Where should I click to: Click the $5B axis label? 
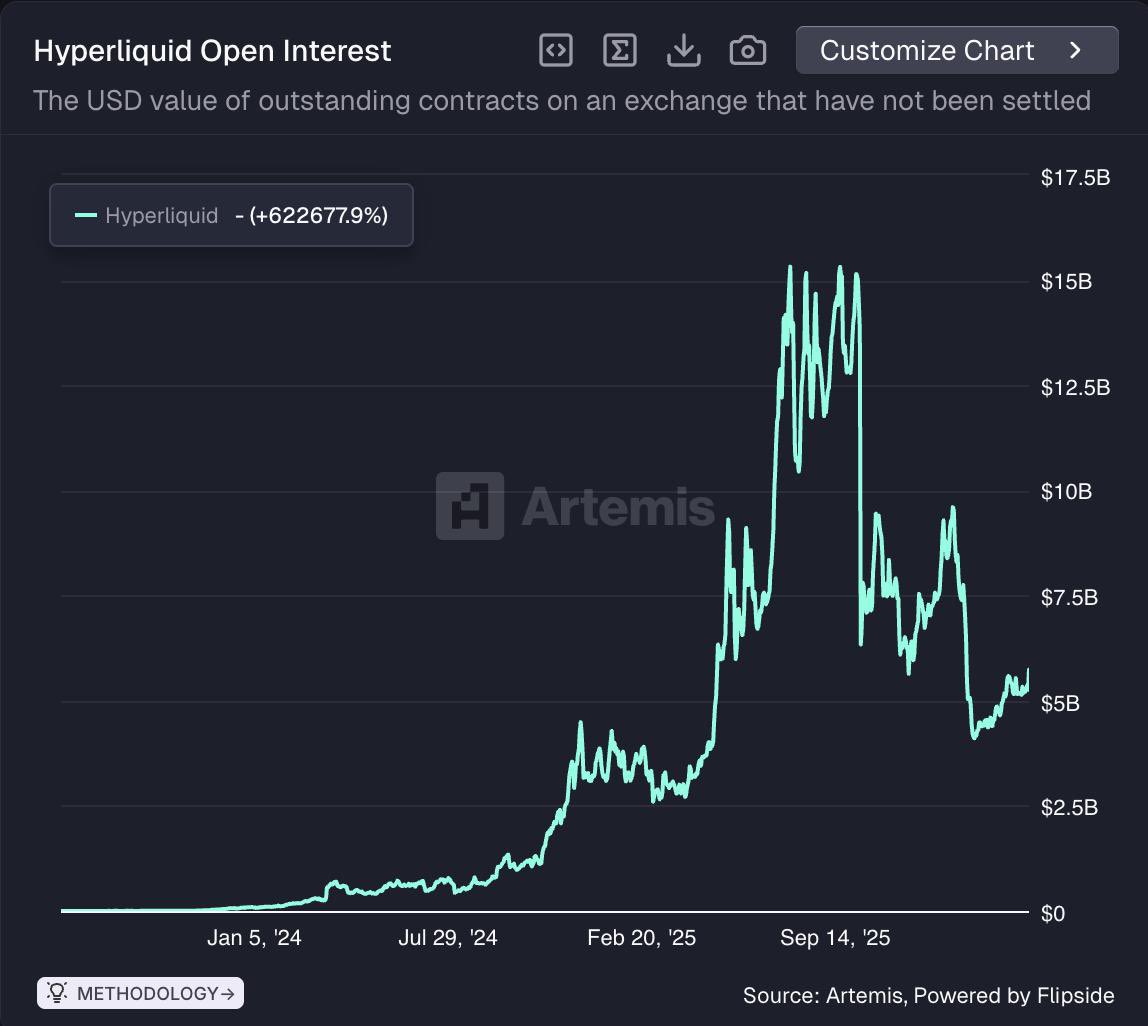click(1060, 704)
